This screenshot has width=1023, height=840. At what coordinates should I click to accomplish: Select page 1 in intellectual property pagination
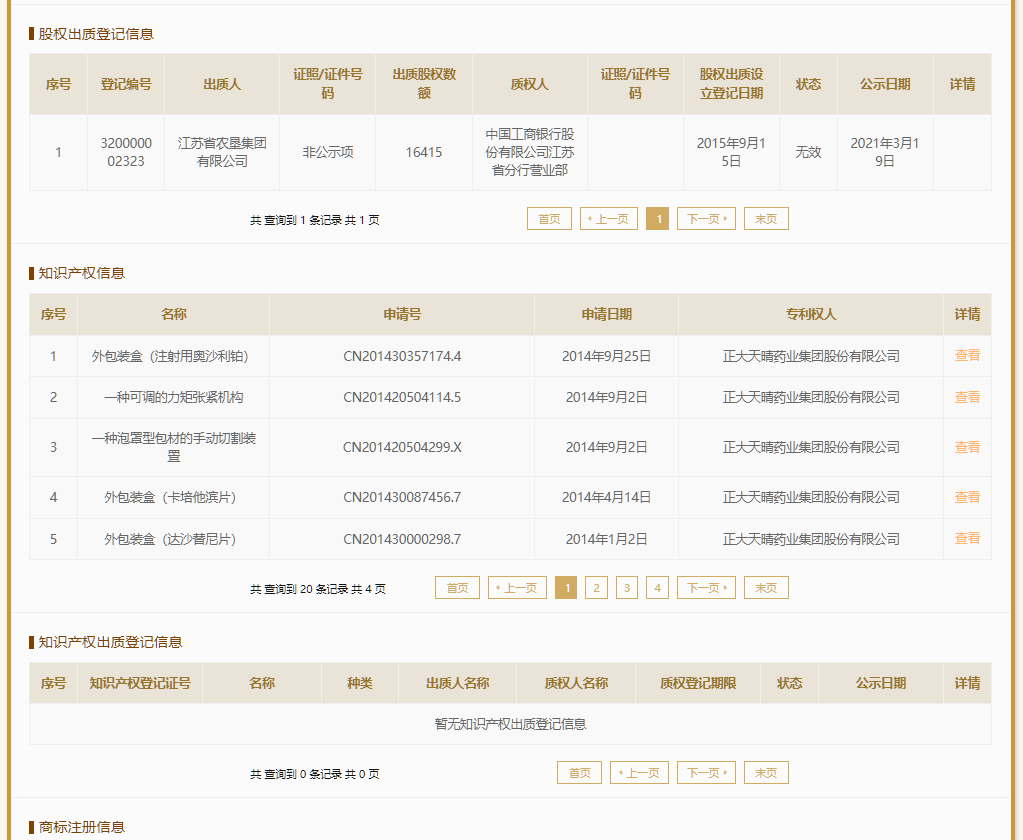click(x=566, y=588)
